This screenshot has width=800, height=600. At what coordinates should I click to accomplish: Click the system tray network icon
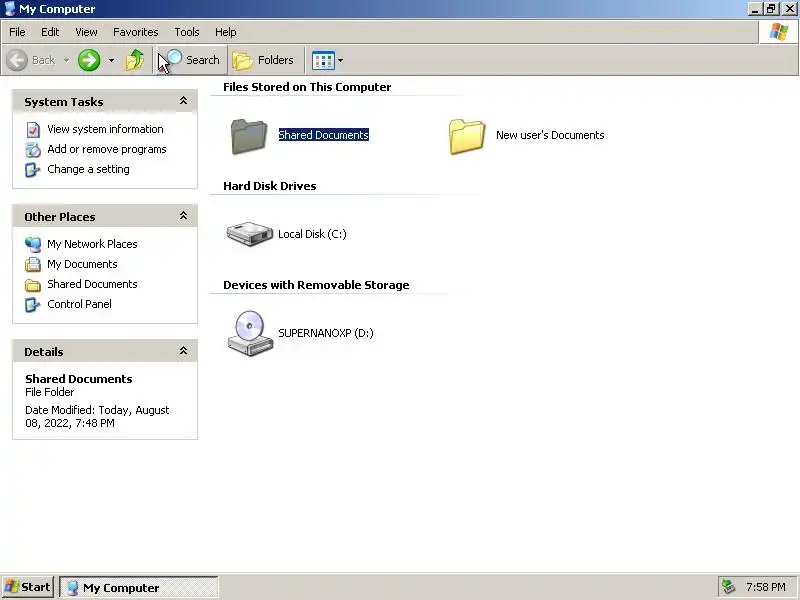pos(728,587)
